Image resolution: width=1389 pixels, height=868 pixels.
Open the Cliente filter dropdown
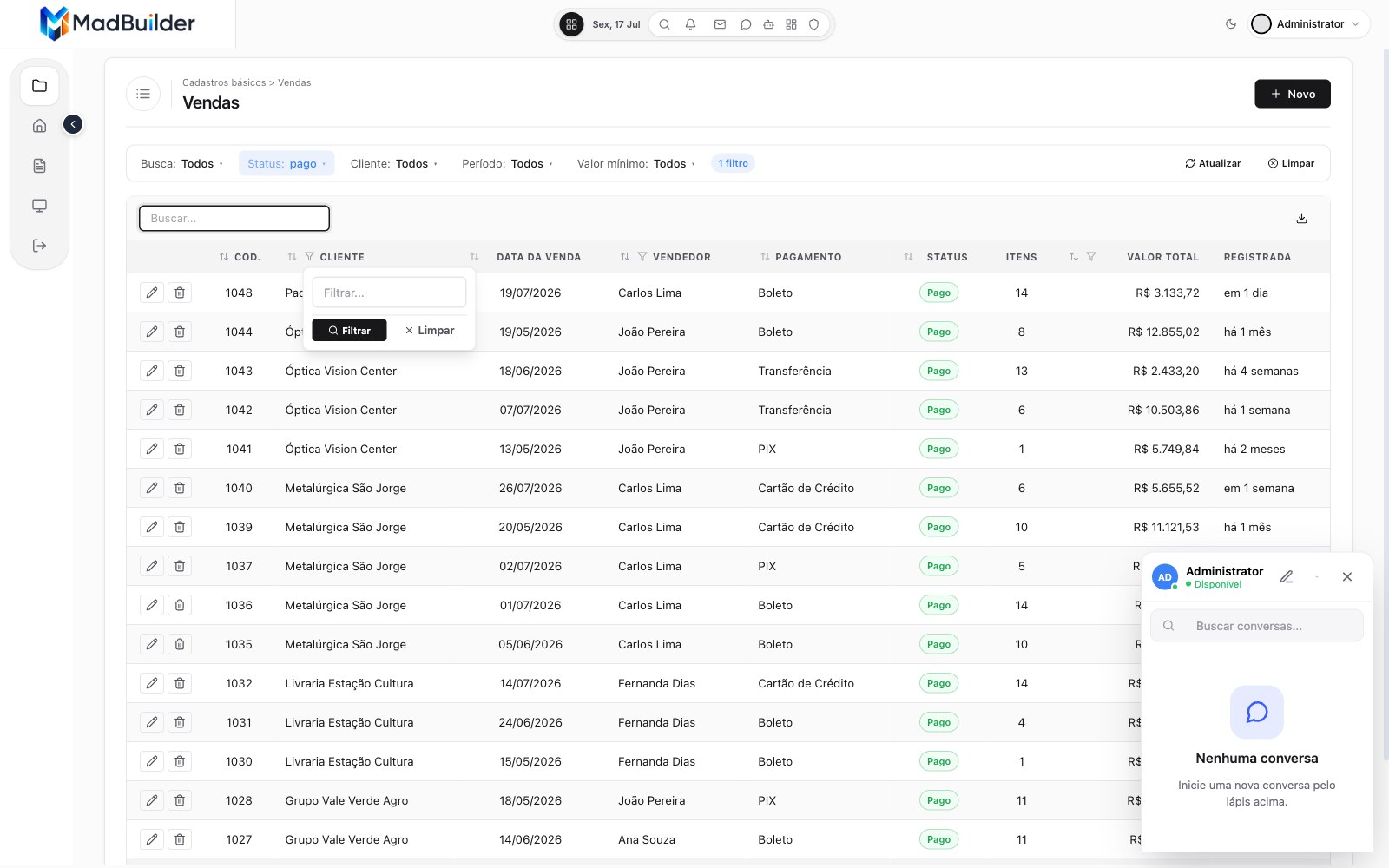point(394,163)
